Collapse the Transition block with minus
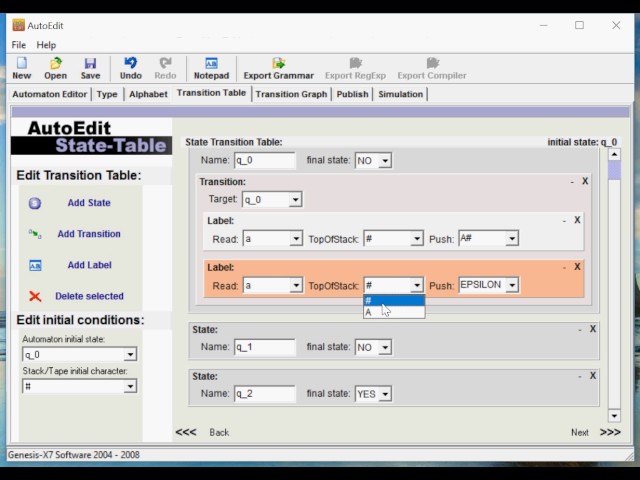The width and height of the screenshot is (640, 480). (572, 182)
